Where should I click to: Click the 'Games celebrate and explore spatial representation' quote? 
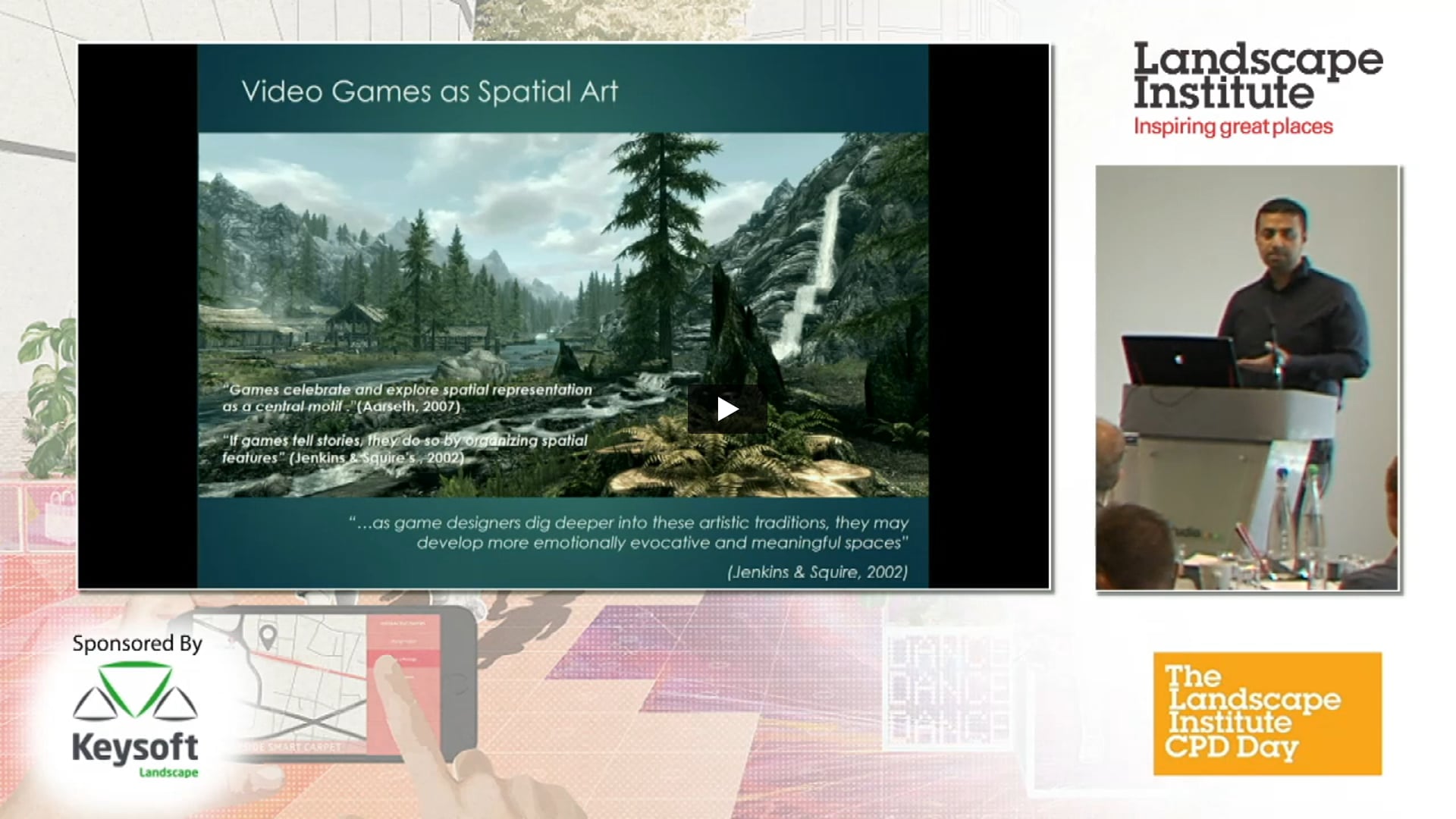coord(407,397)
